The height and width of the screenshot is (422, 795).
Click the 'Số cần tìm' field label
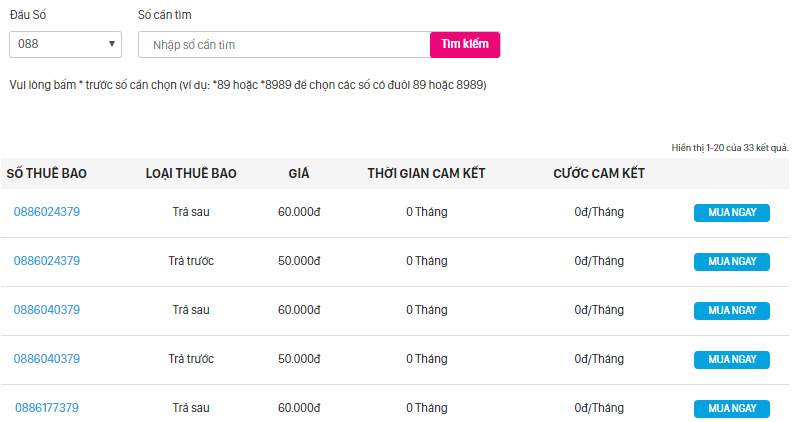point(165,15)
